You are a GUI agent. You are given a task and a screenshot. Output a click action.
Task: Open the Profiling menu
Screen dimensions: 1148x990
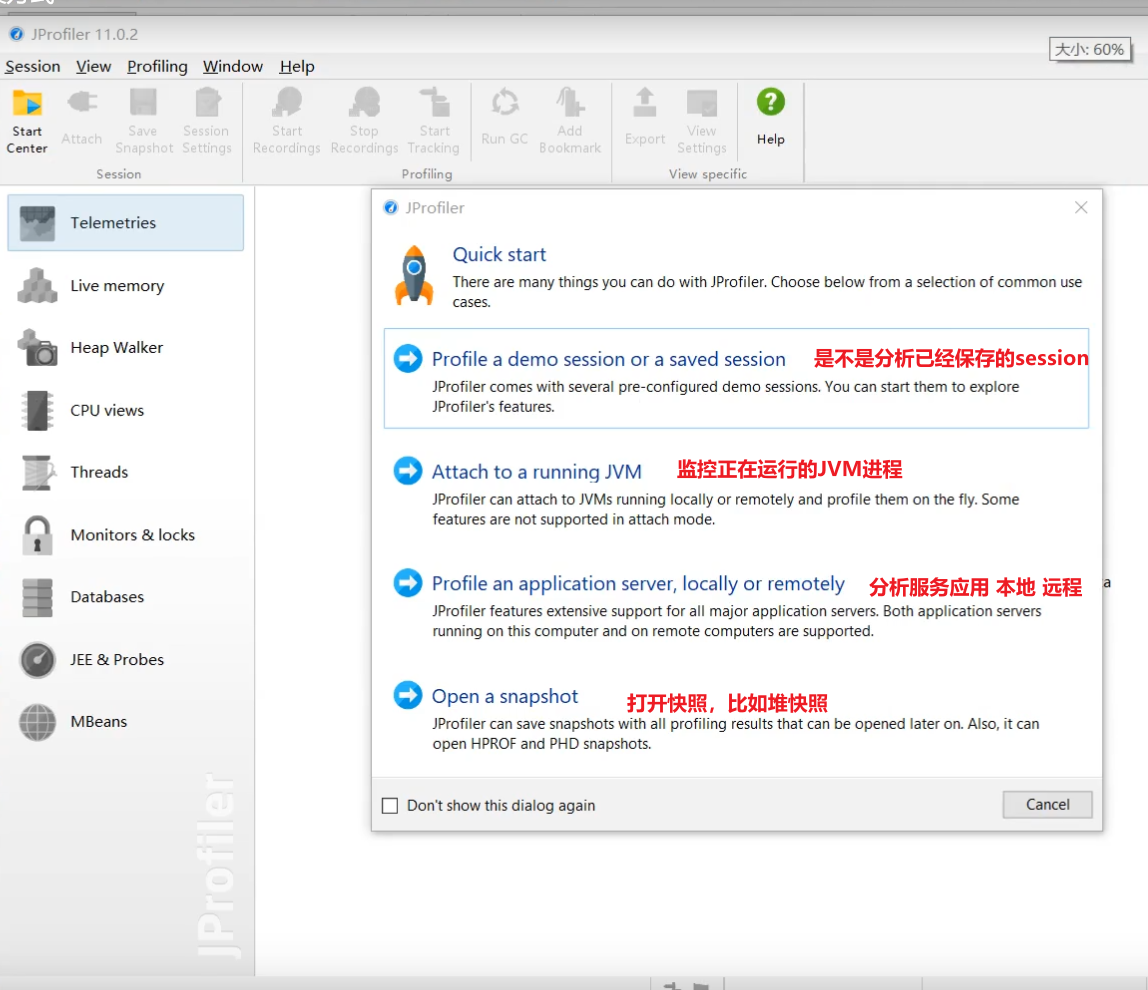[157, 67]
